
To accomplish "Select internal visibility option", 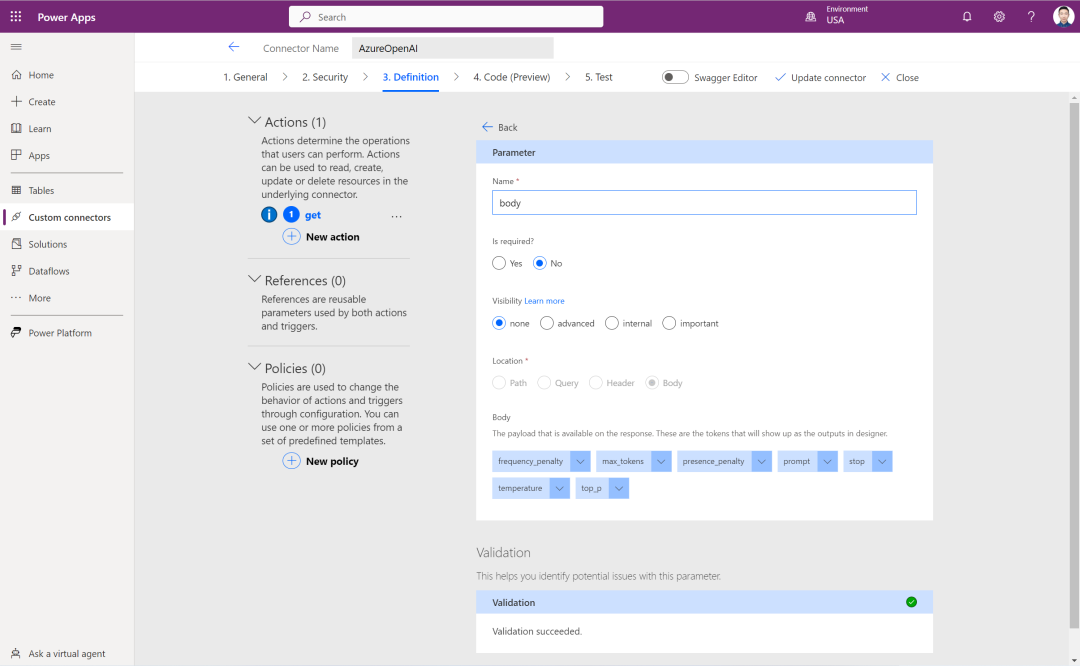I will (612, 323).
